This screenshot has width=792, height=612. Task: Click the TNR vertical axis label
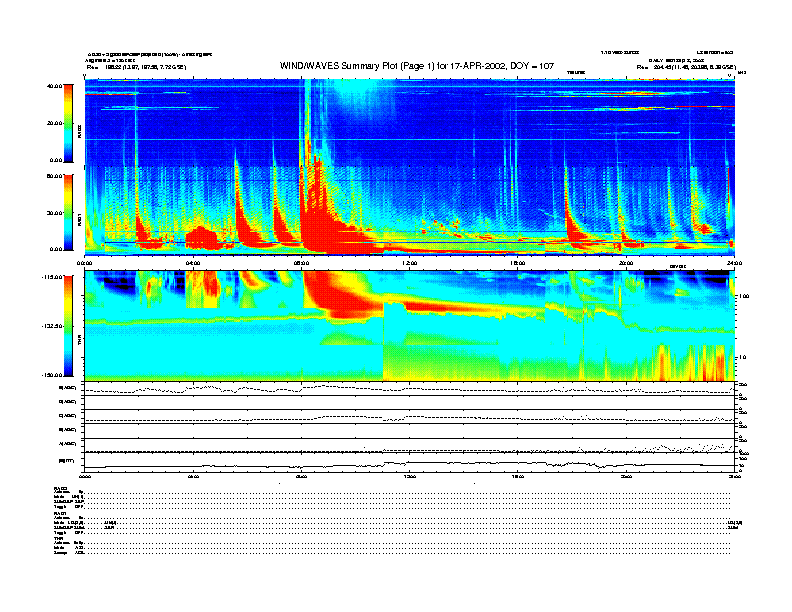79,342
